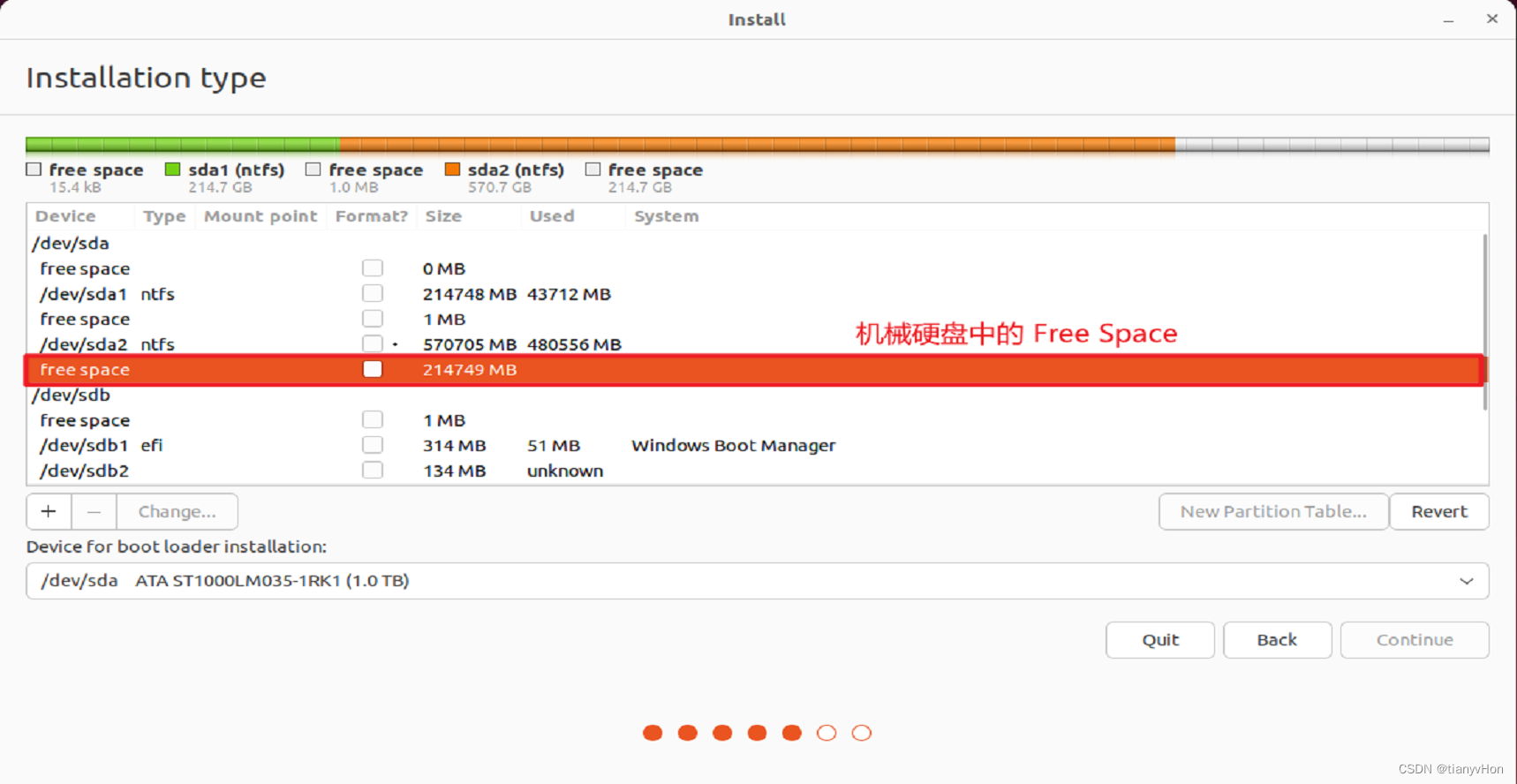Close the Install window
Screen dimensions: 1517x784
coord(1492,19)
